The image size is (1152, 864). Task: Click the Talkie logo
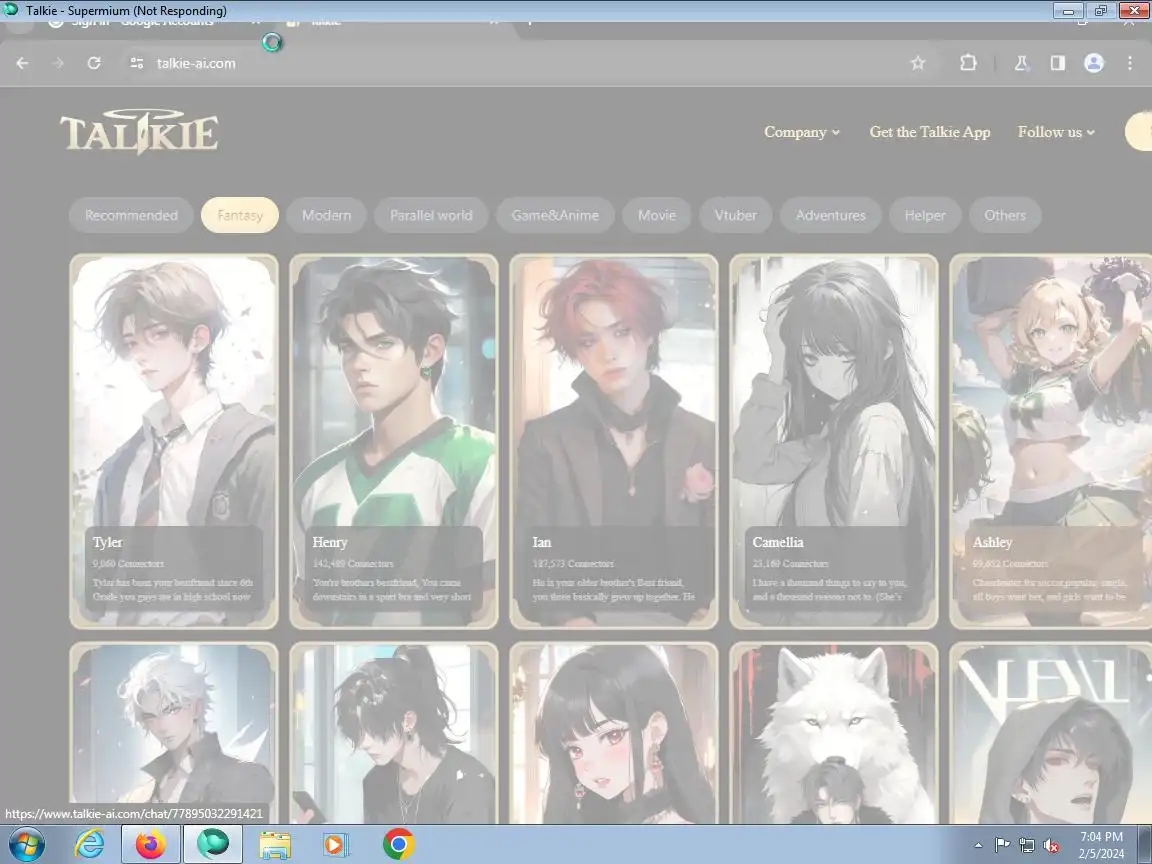pos(140,132)
